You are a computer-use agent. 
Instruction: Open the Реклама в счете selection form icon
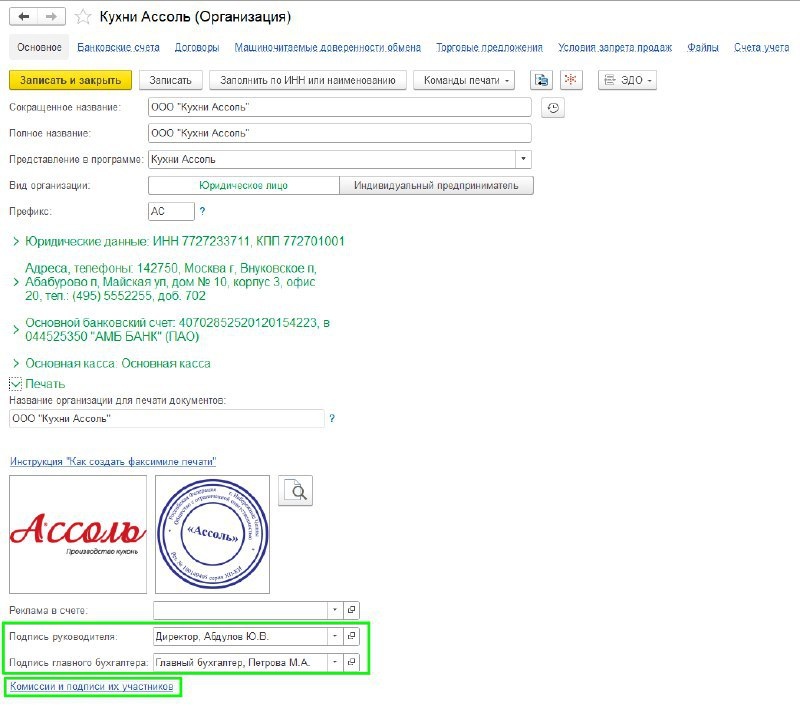click(x=352, y=610)
